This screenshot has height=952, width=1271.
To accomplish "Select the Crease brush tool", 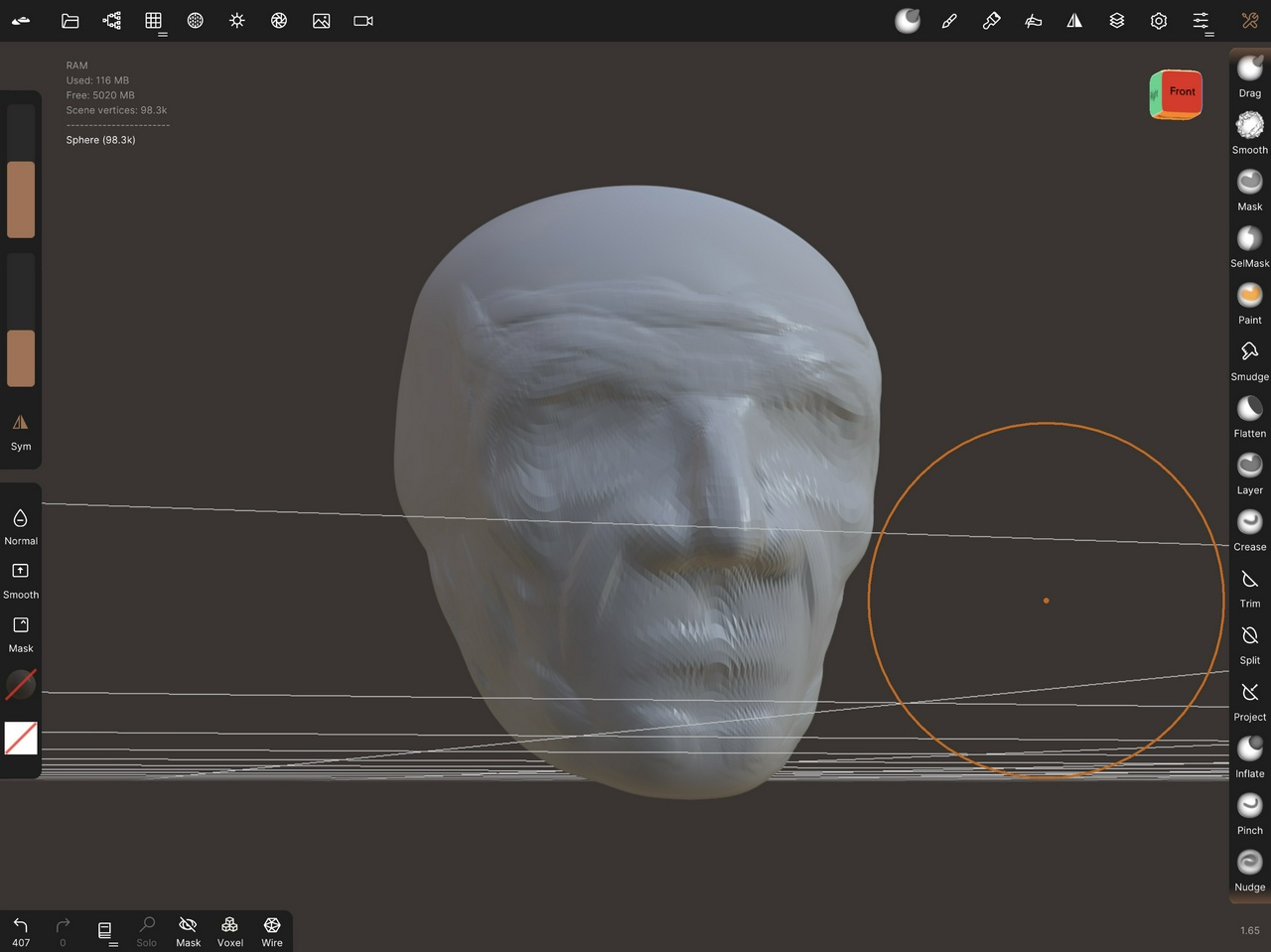I will pos(1249,528).
